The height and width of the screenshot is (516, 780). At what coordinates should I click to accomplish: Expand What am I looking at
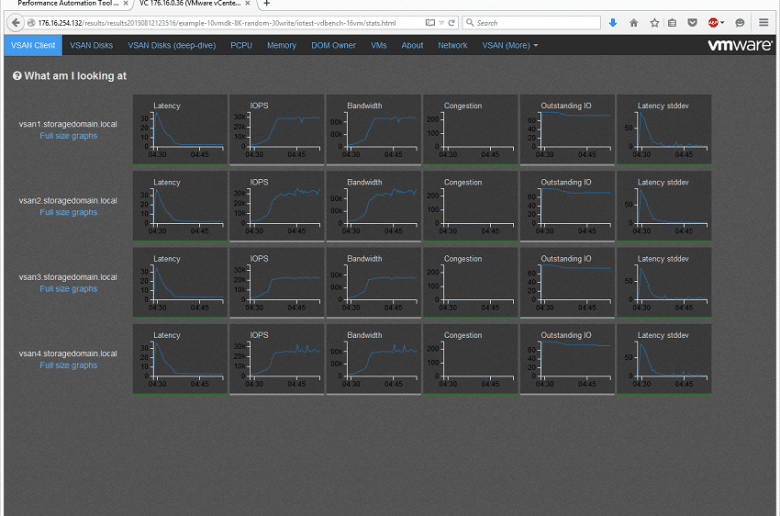tap(70, 76)
